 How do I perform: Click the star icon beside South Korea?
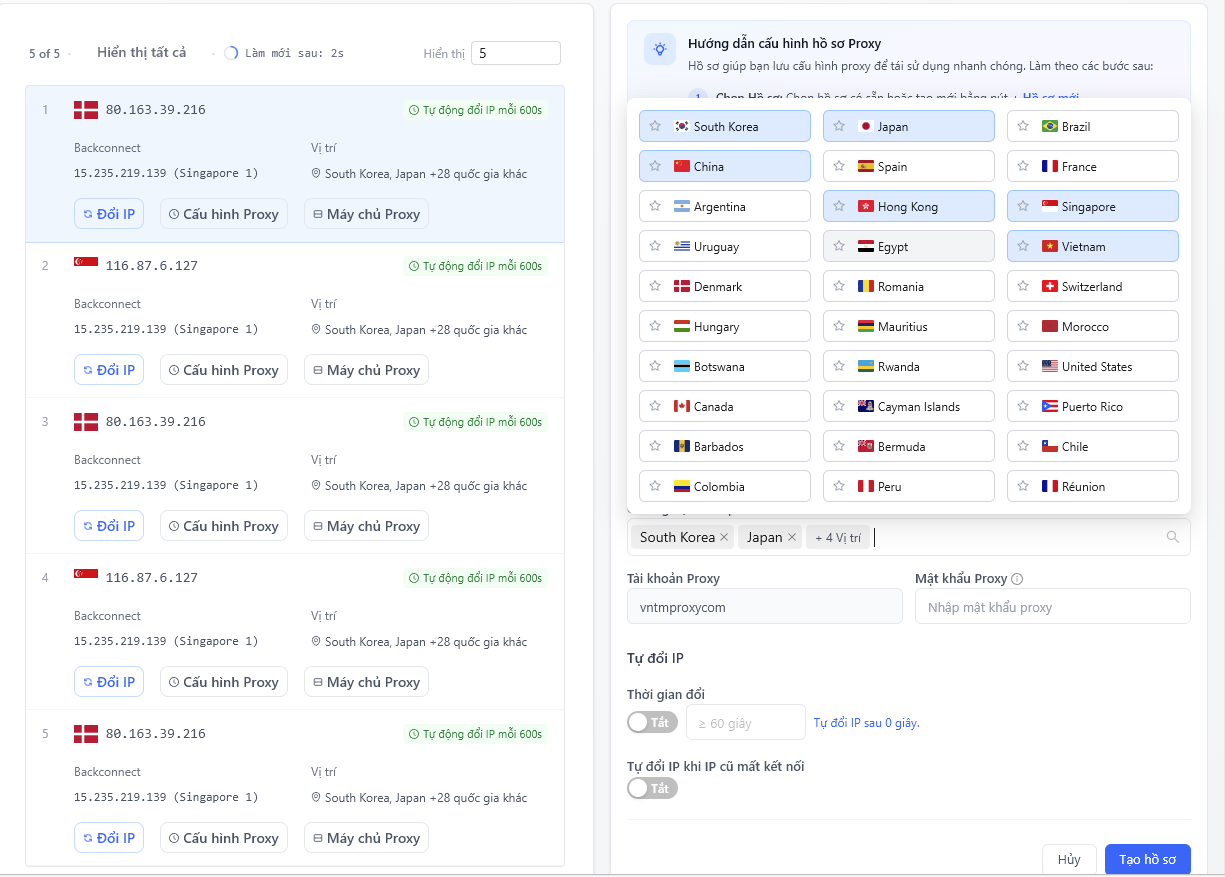click(655, 126)
